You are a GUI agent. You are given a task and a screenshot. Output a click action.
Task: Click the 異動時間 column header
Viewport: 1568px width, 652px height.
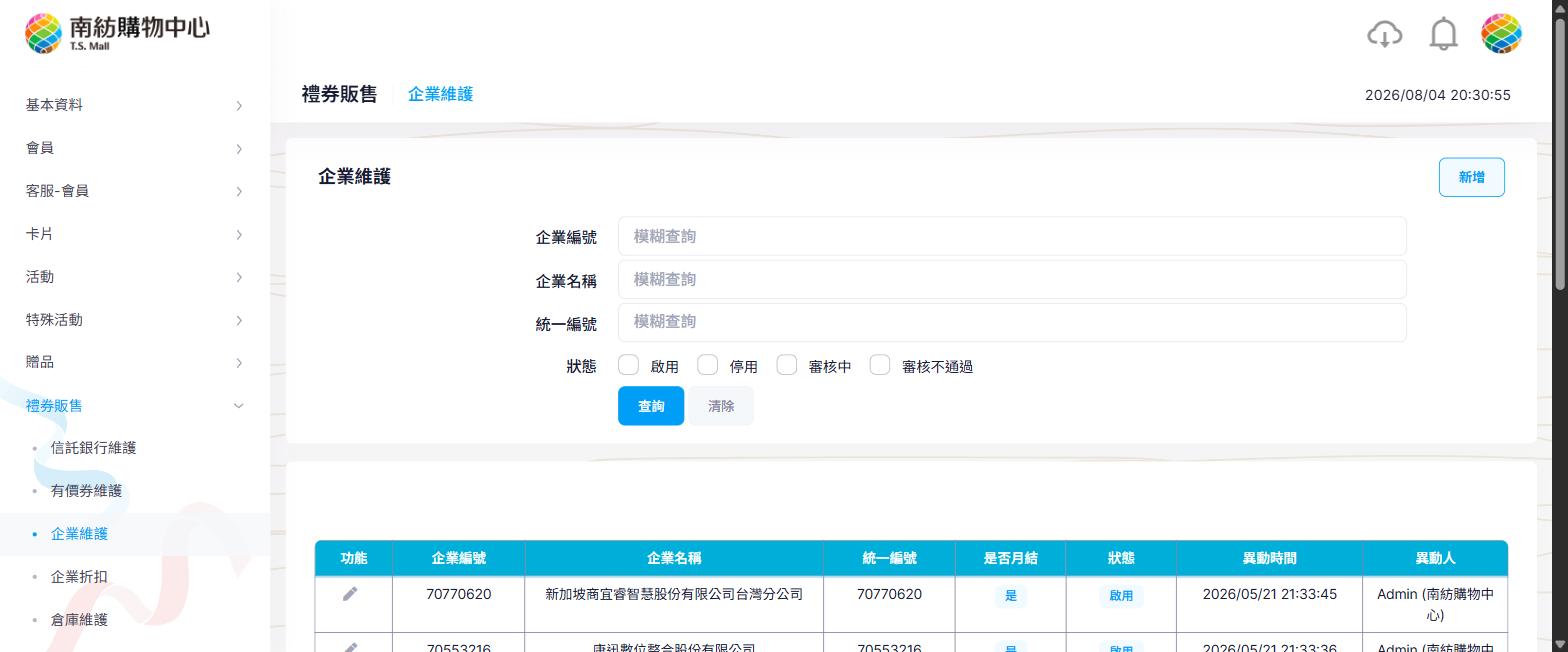(1269, 558)
